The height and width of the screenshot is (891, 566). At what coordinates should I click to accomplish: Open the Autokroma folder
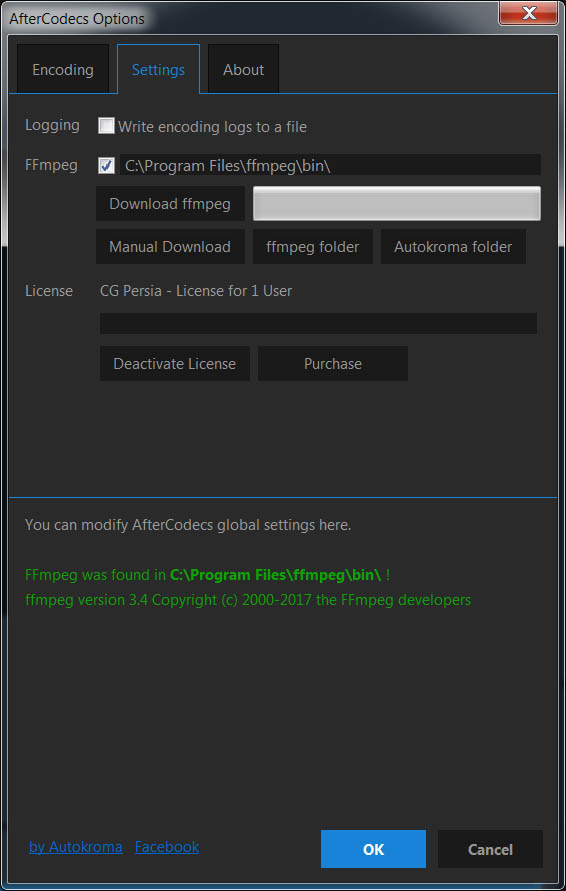pyautogui.click(x=453, y=247)
